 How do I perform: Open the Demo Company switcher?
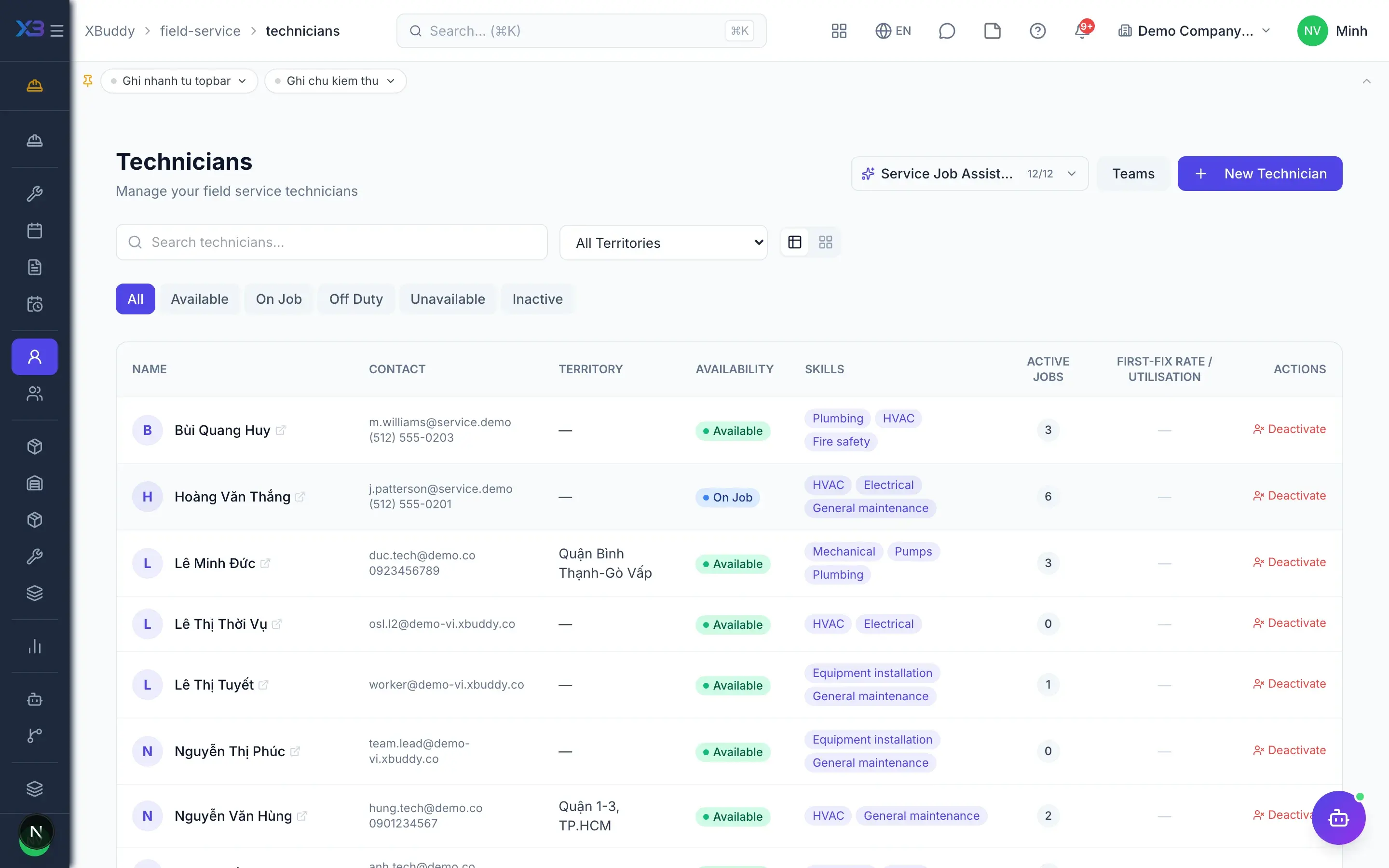1195,30
